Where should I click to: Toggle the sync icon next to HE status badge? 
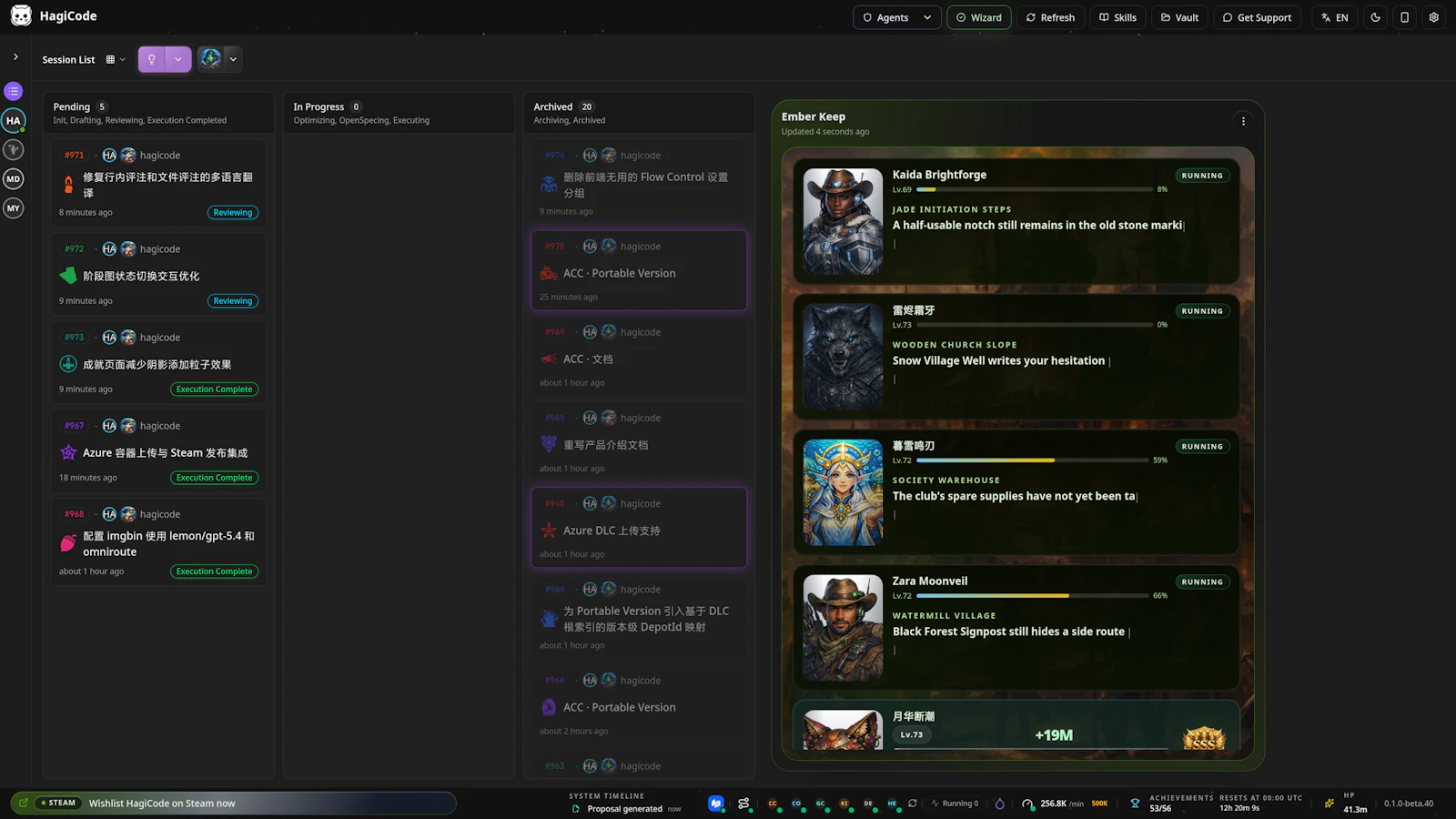(x=913, y=804)
